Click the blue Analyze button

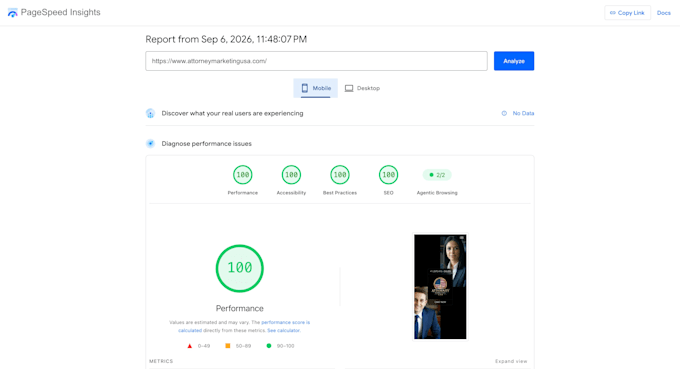click(x=514, y=61)
